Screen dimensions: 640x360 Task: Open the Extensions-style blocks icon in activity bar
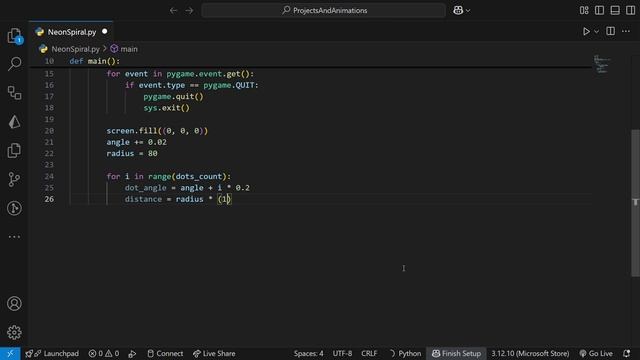(14, 93)
